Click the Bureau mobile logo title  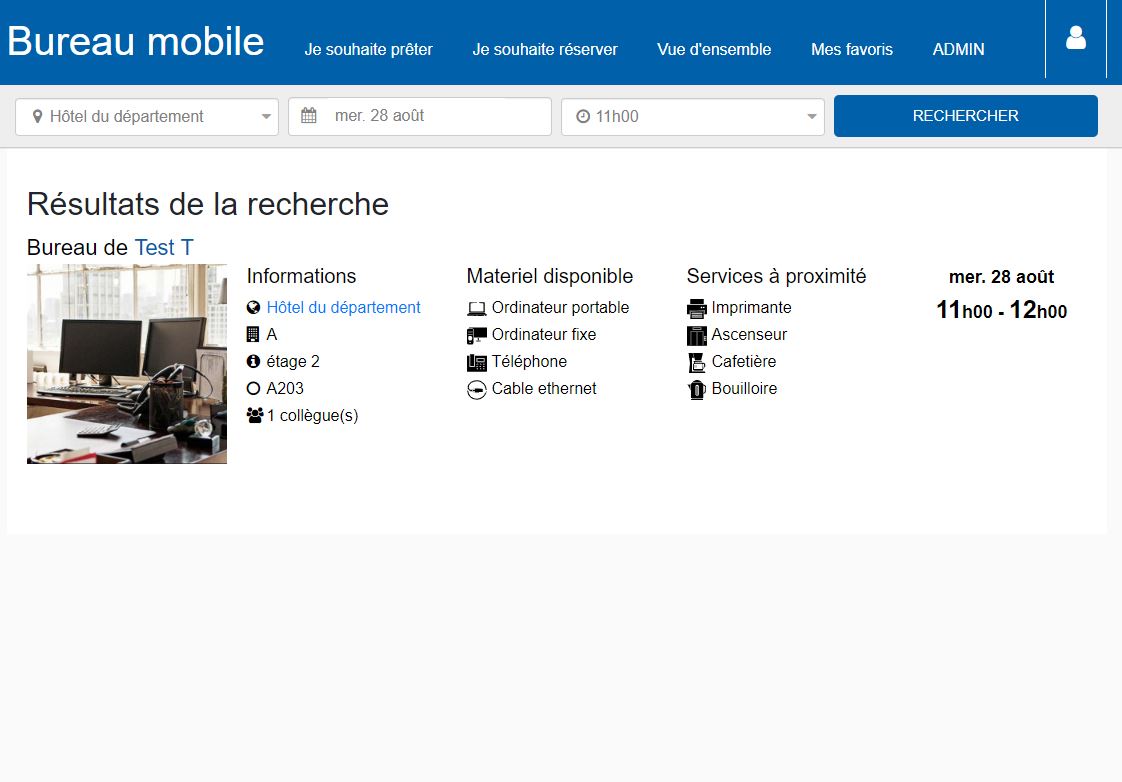(136, 41)
